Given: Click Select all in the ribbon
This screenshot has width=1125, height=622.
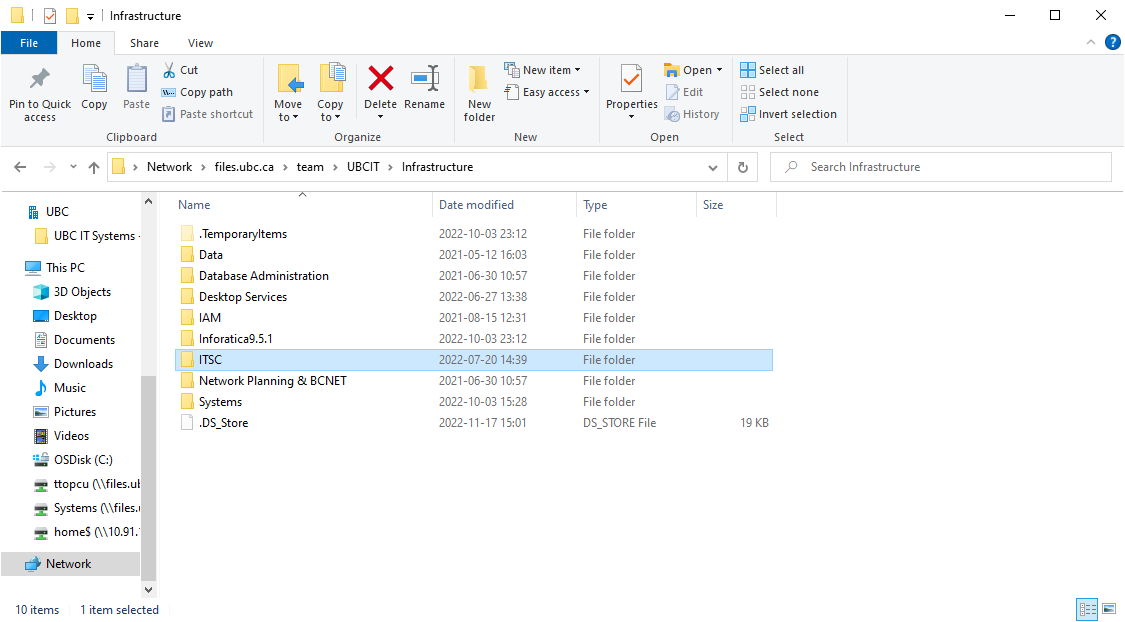Looking at the screenshot, I should click(772, 70).
